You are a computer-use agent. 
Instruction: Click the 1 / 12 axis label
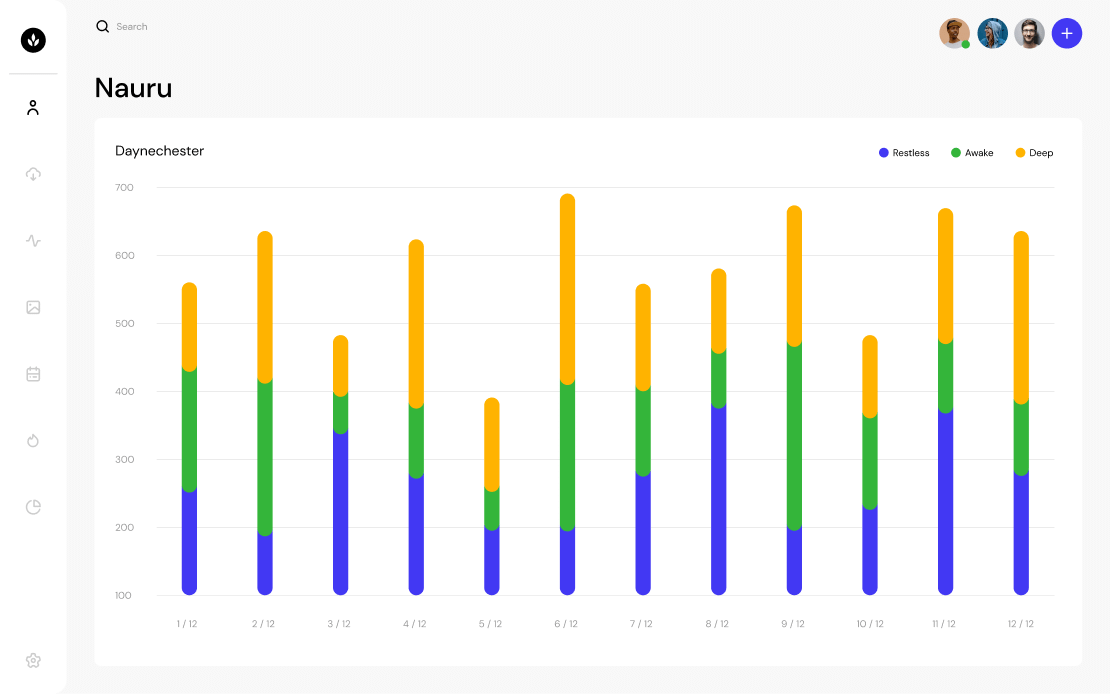tap(187, 624)
